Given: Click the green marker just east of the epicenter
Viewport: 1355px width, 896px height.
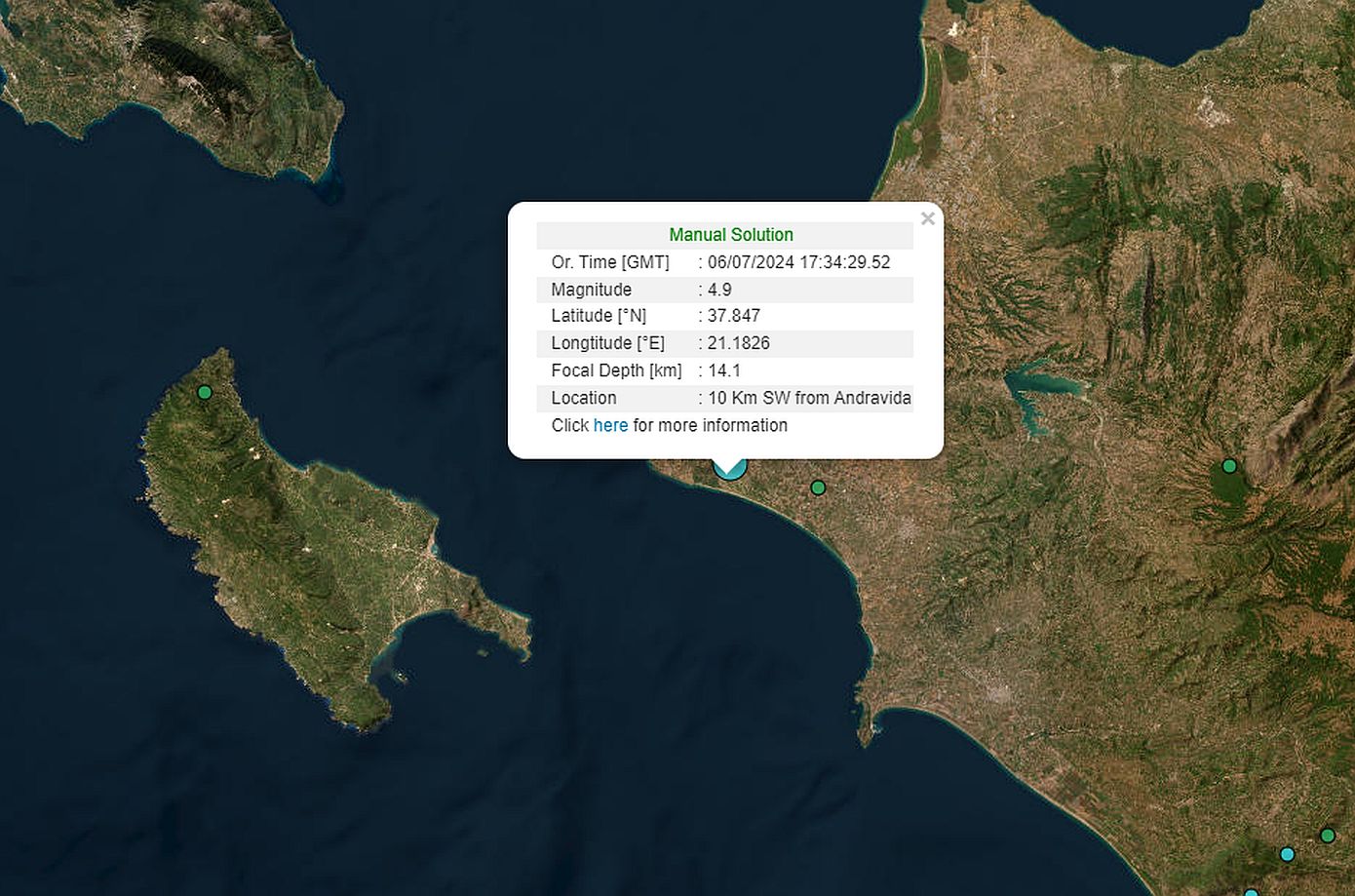Looking at the screenshot, I should (818, 487).
